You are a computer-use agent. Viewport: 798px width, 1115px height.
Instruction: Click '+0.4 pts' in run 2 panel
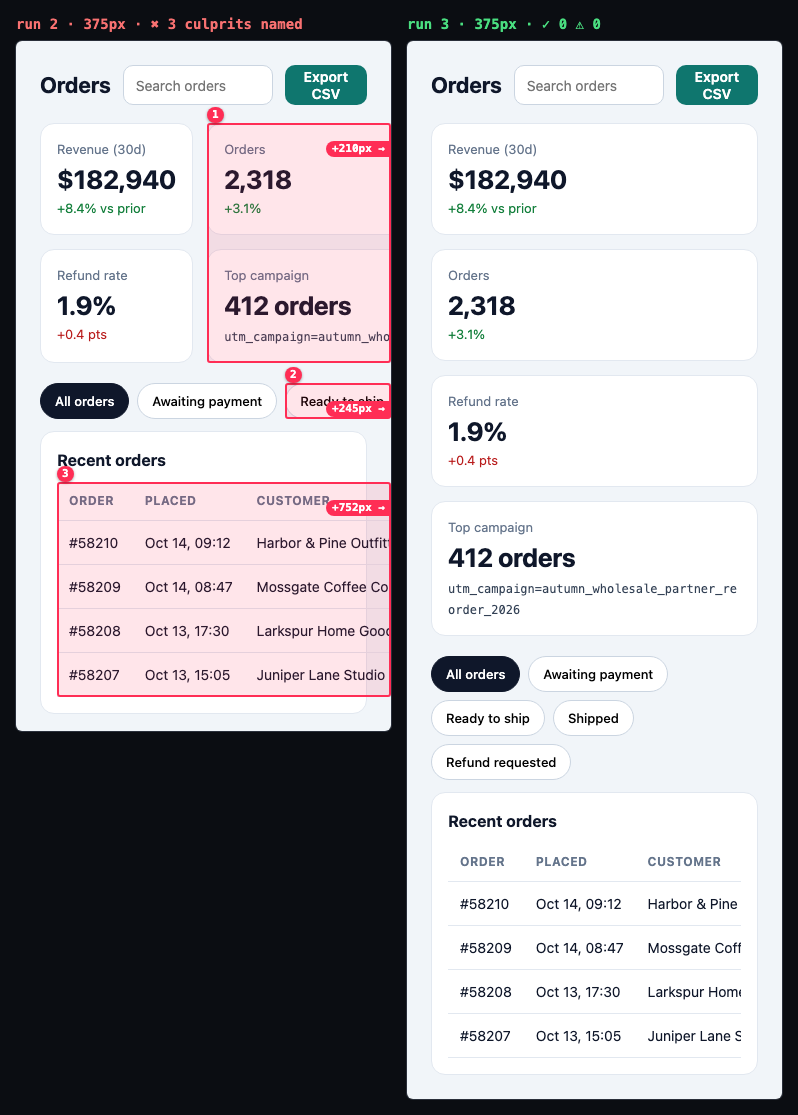coord(82,334)
